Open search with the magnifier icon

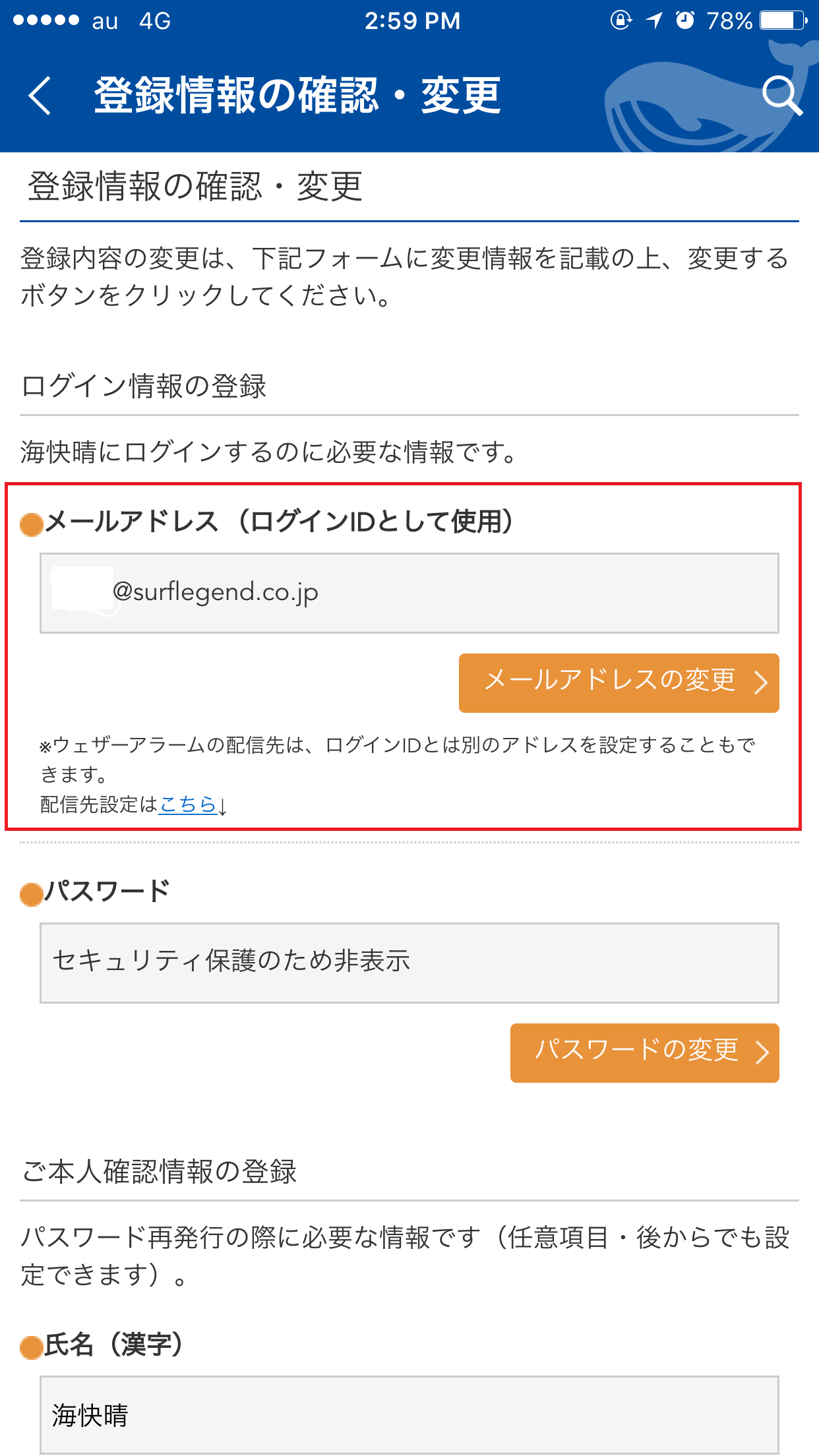(x=782, y=96)
